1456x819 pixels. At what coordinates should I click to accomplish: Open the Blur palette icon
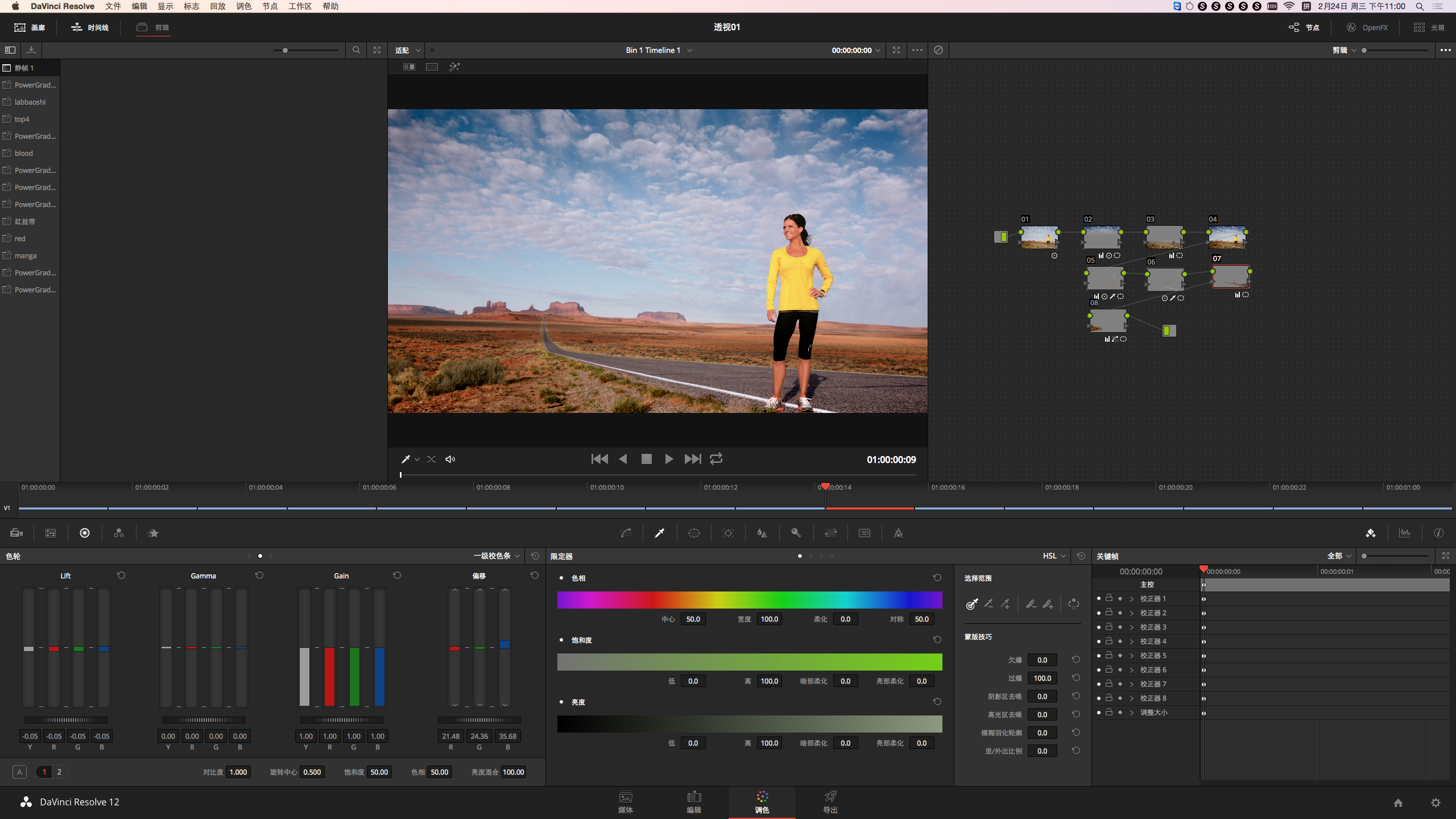click(x=762, y=533)
